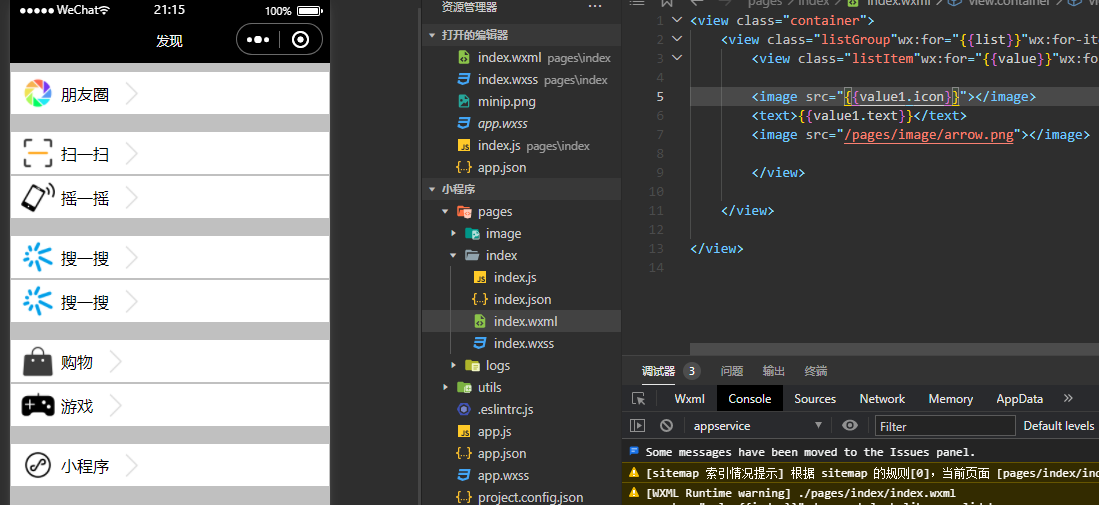The width and height of the screenshot is (1099, 505).
Task: Tap the 扫一扫 scan icon
Action: 38,153
